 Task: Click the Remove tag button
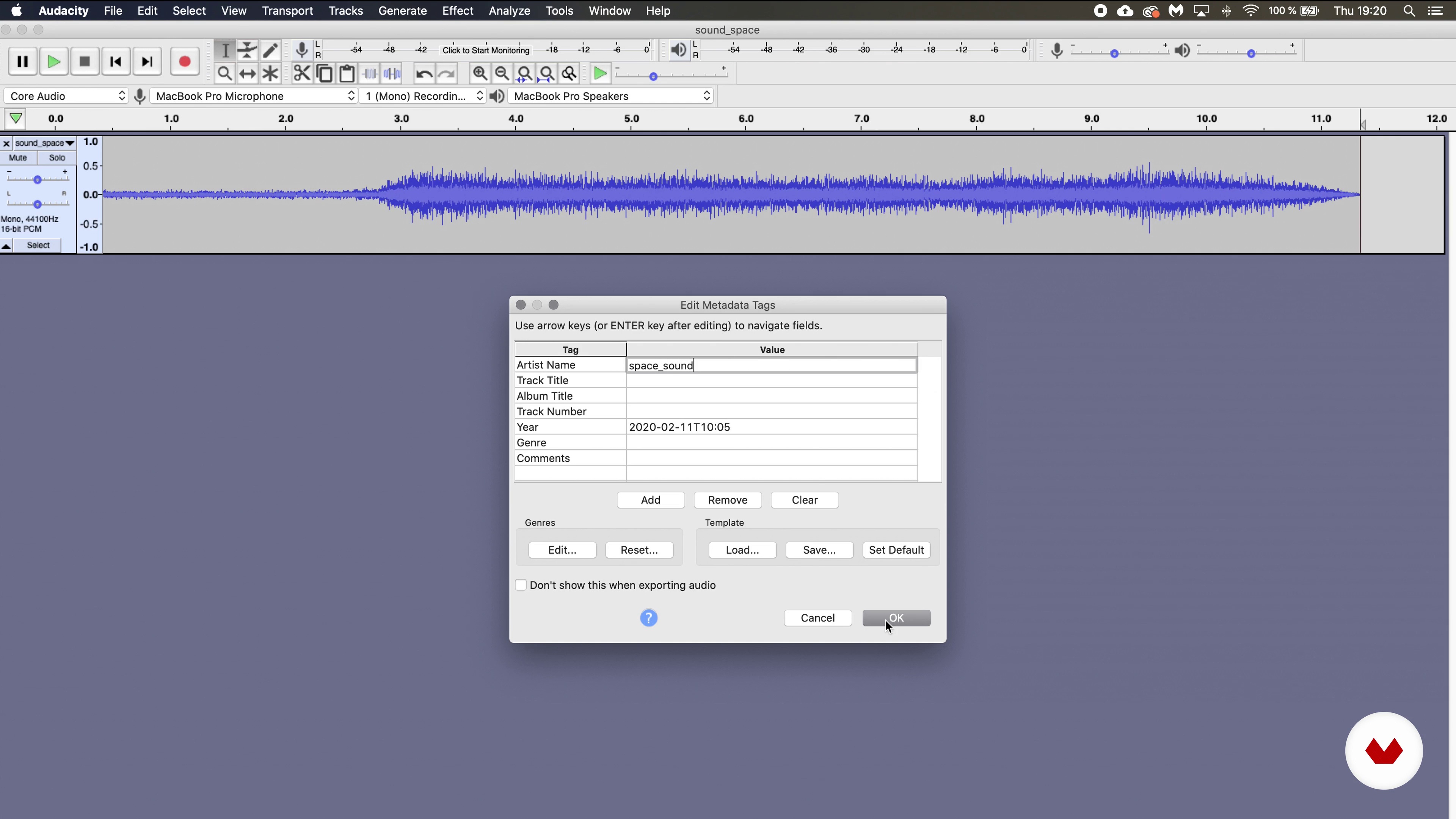click(x=728, y=500)
